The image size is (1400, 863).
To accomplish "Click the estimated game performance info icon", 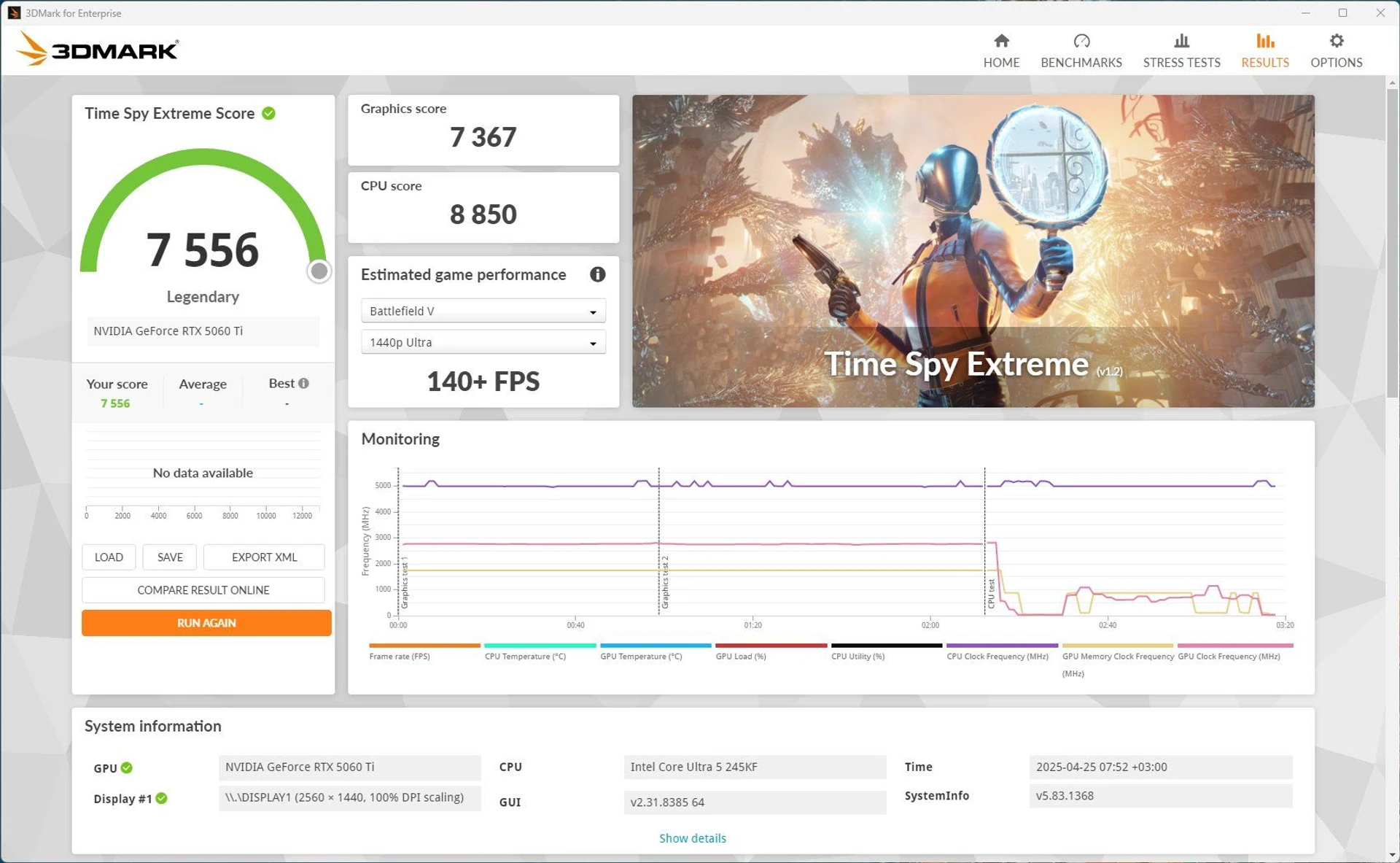I will (597, 274).
